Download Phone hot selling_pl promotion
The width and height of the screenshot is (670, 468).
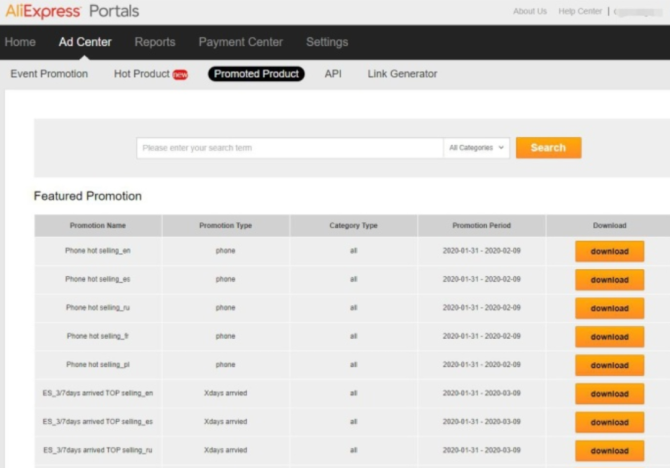point(609,365)
